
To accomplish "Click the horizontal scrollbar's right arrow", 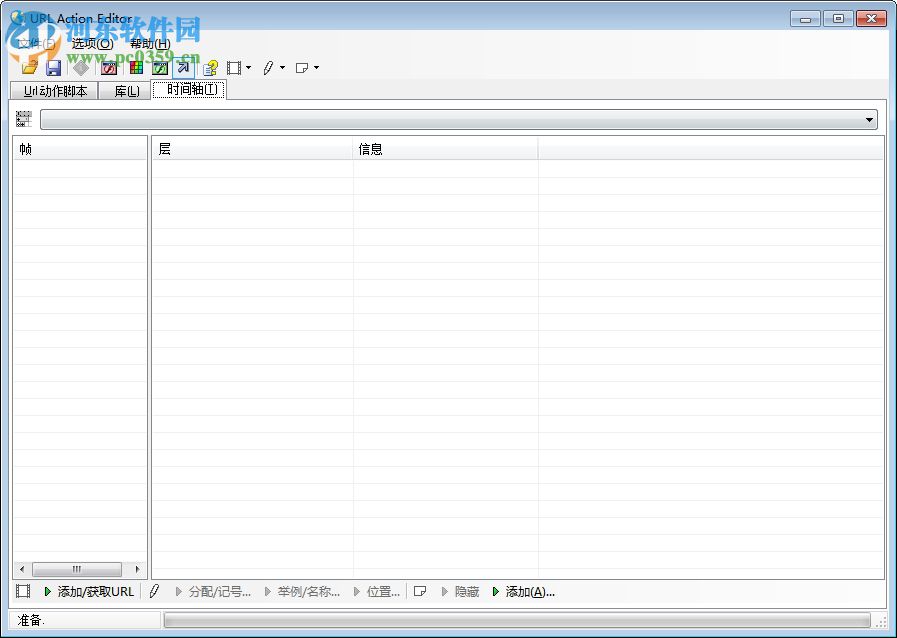I will 137,568.
